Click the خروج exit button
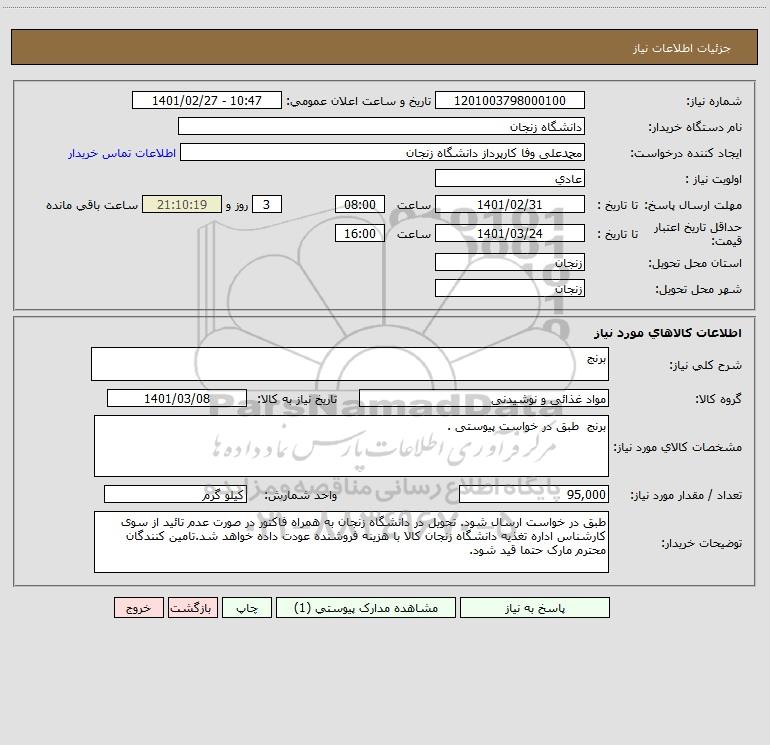770x745 pixels. (138, 607)
